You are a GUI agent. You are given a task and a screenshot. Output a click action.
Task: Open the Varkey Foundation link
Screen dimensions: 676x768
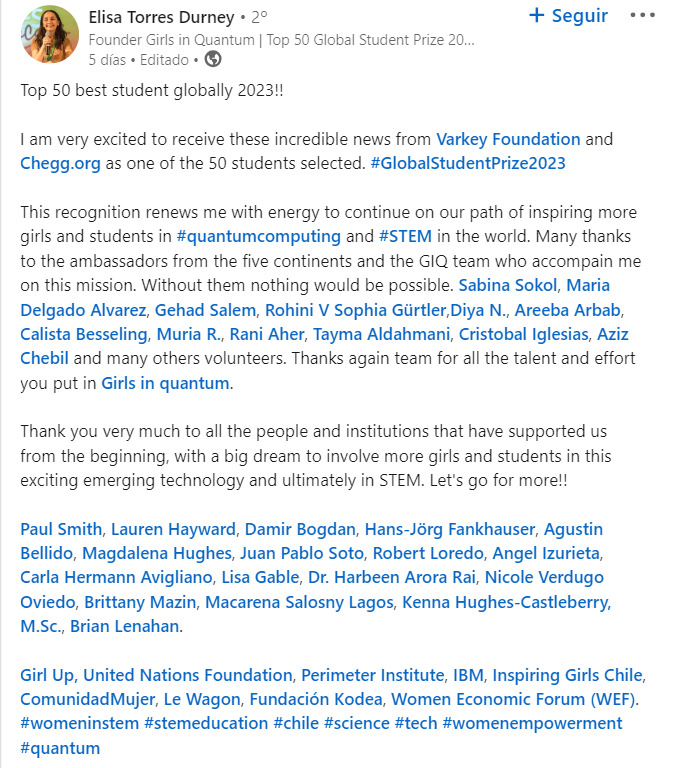tap(508, 139)
